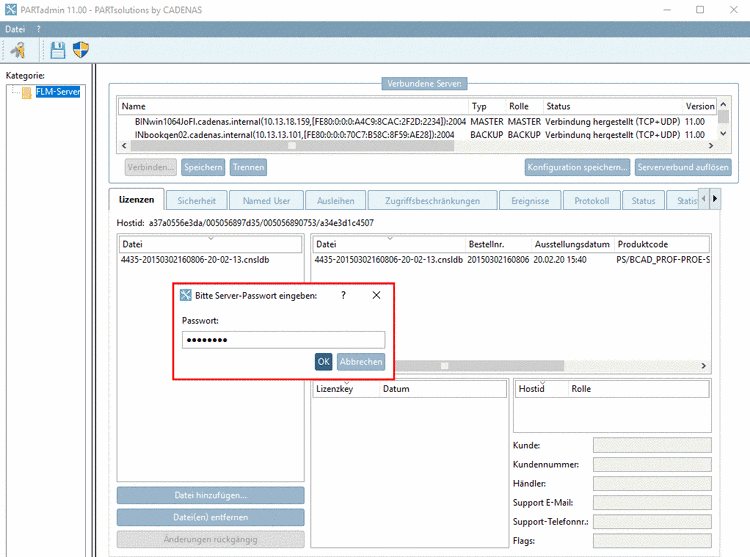Open the Status tab

pyautogui.click(x=643, y=201)
